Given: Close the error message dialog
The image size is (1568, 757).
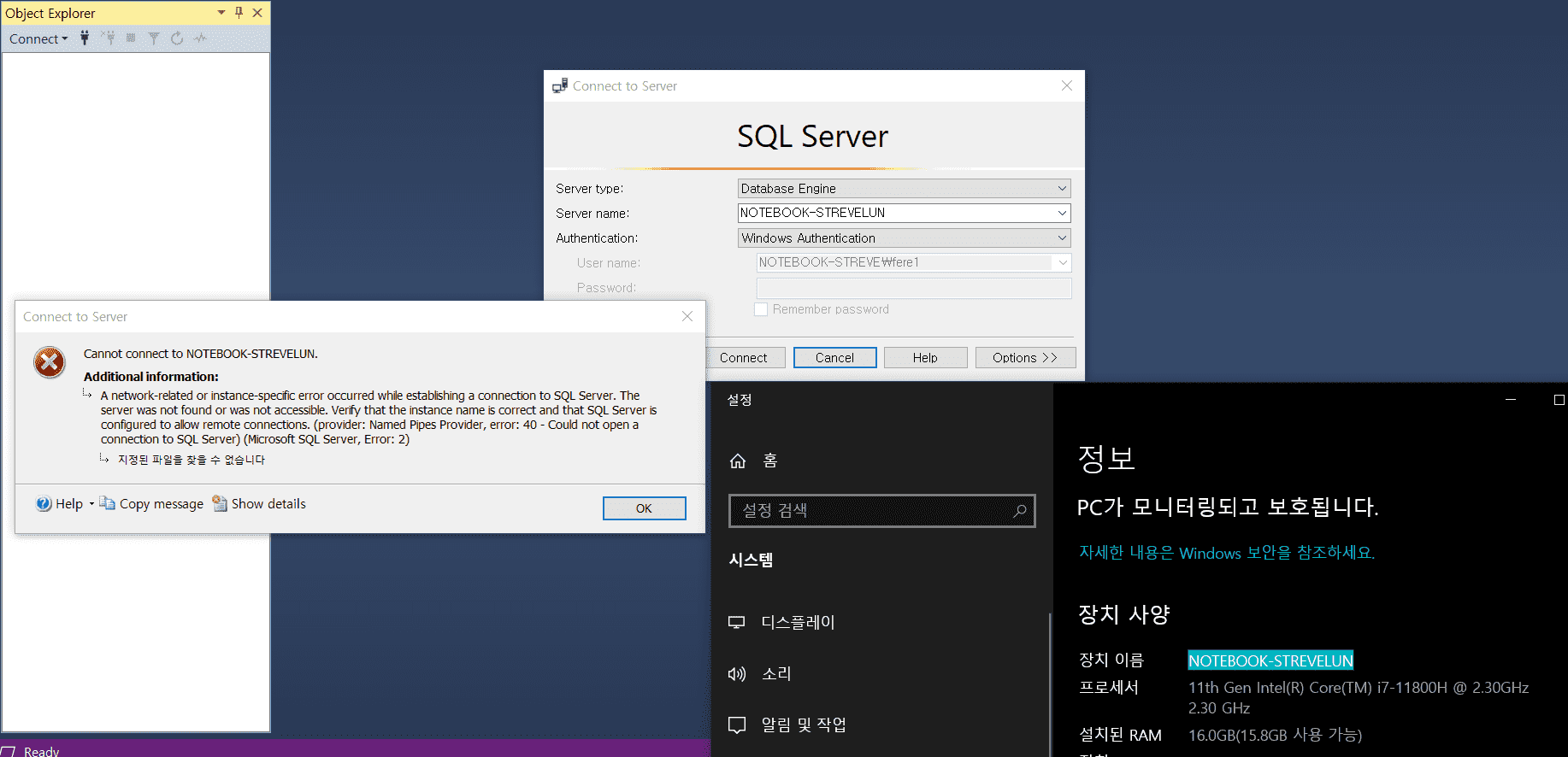Looking at the screenshot, I should [687, 316].
